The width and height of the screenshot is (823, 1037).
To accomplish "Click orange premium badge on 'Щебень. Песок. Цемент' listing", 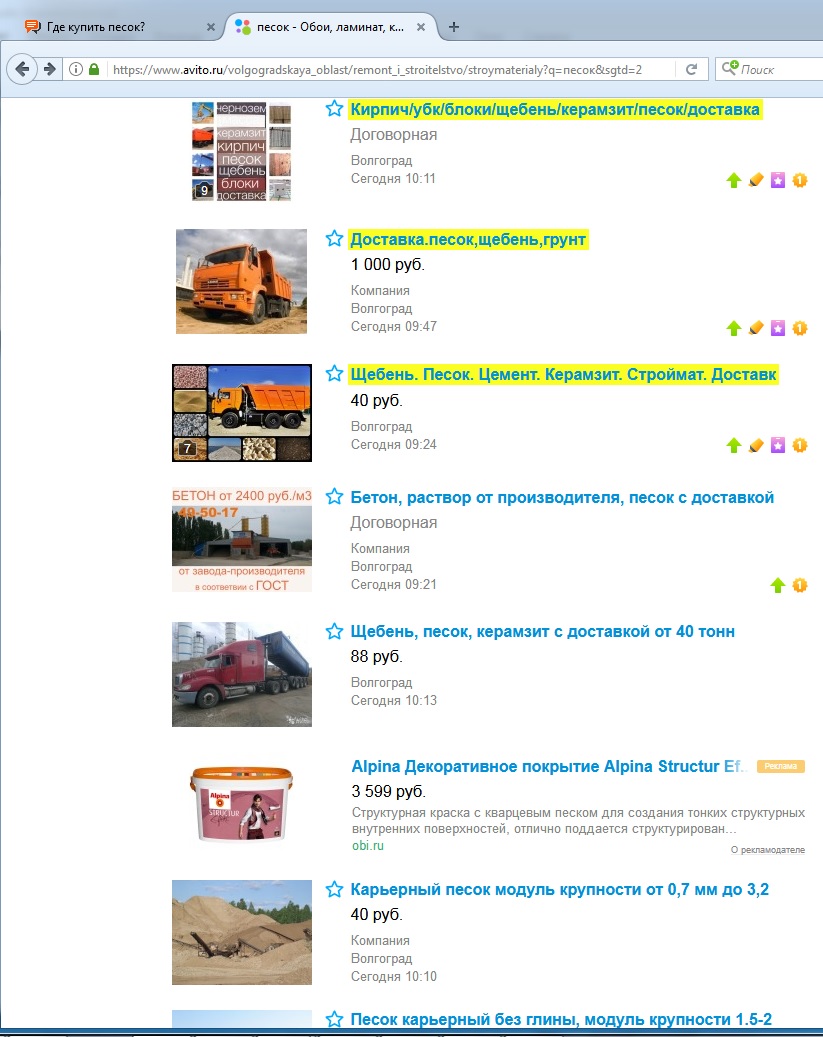I will tap(800, 445).
